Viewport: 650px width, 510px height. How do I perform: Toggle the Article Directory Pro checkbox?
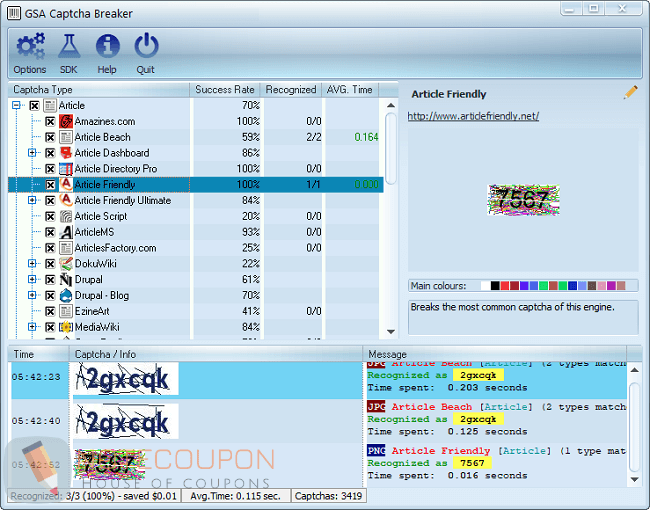(x=50, y=169)
